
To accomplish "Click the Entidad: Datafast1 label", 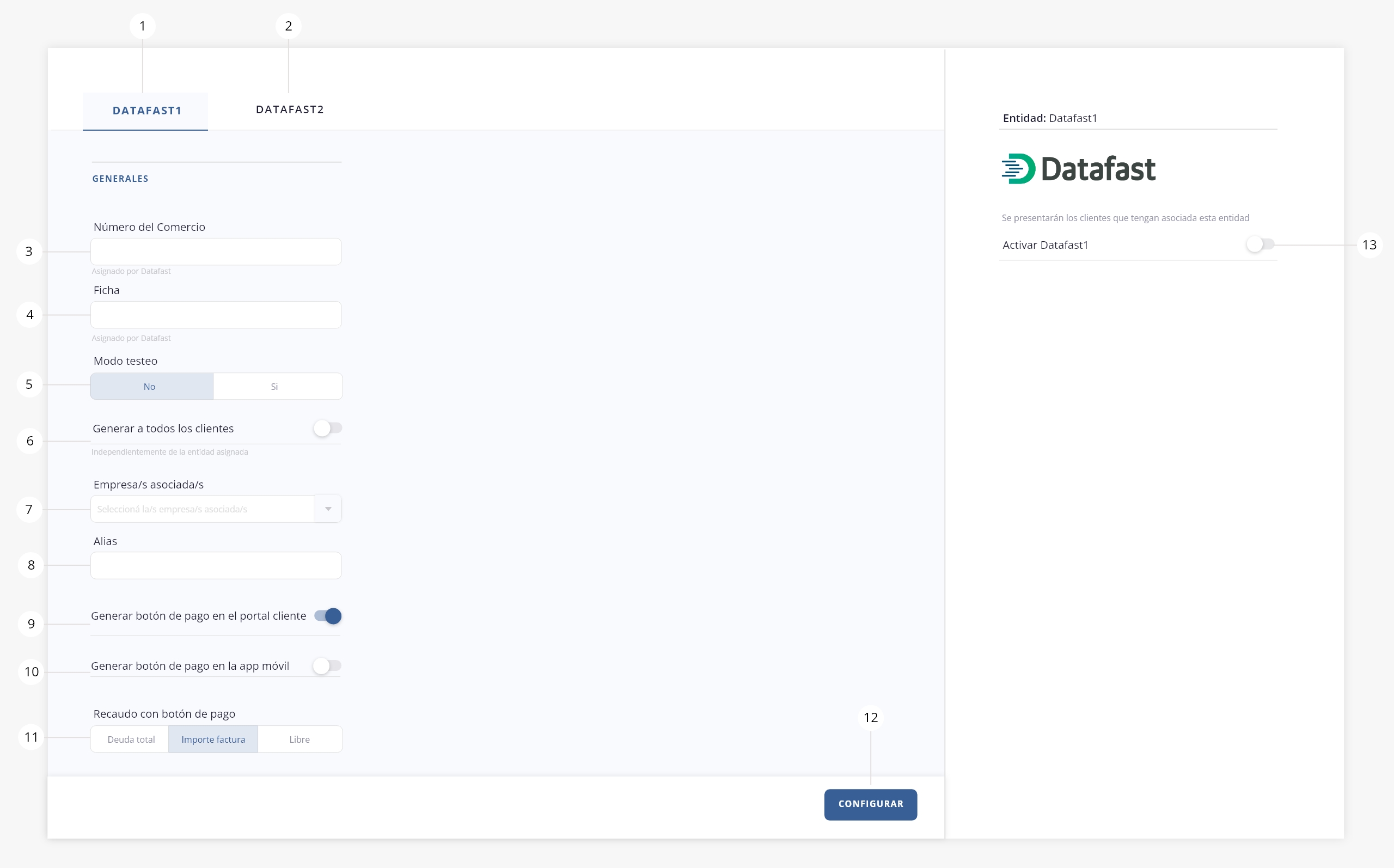I will pyautogui.click(x=1050, y=118).
